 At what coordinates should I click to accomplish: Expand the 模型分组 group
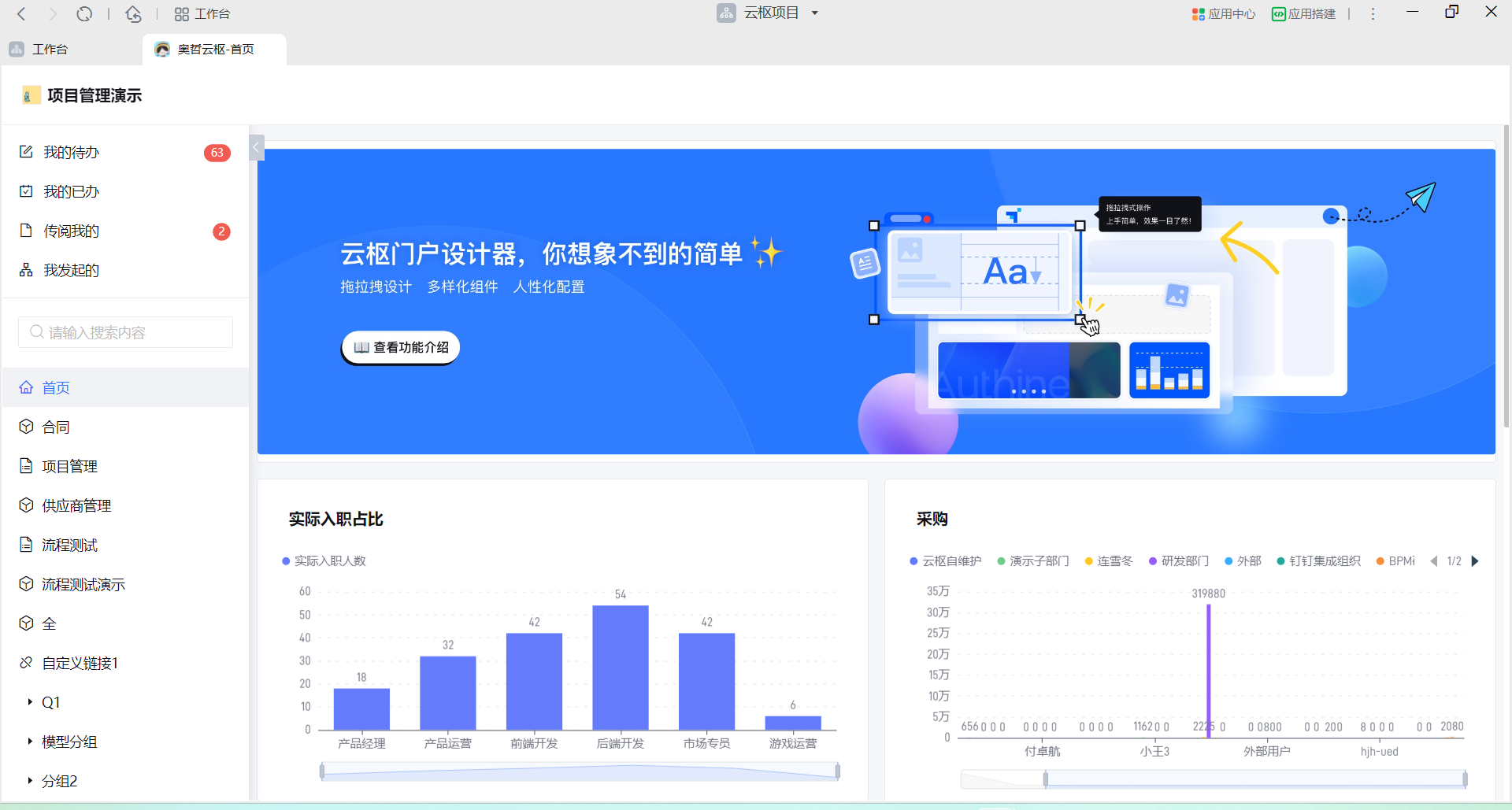[x=30, y=741]
